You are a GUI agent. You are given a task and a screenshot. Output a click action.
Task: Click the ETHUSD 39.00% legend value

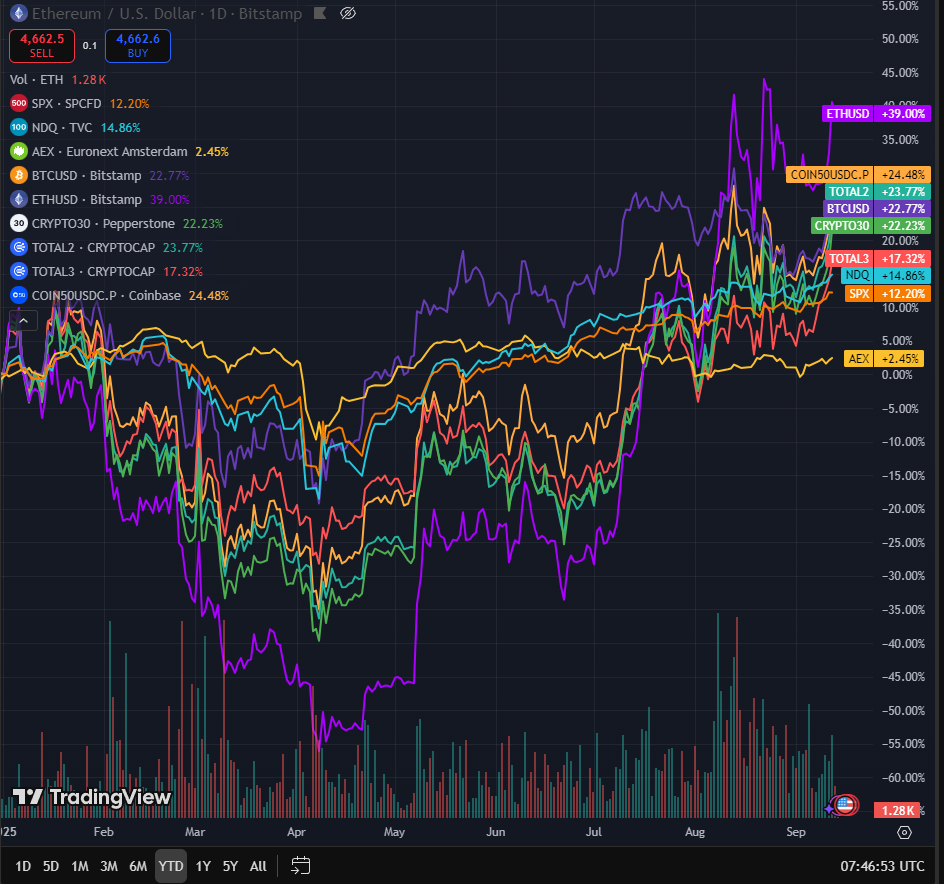click(170, 200)
